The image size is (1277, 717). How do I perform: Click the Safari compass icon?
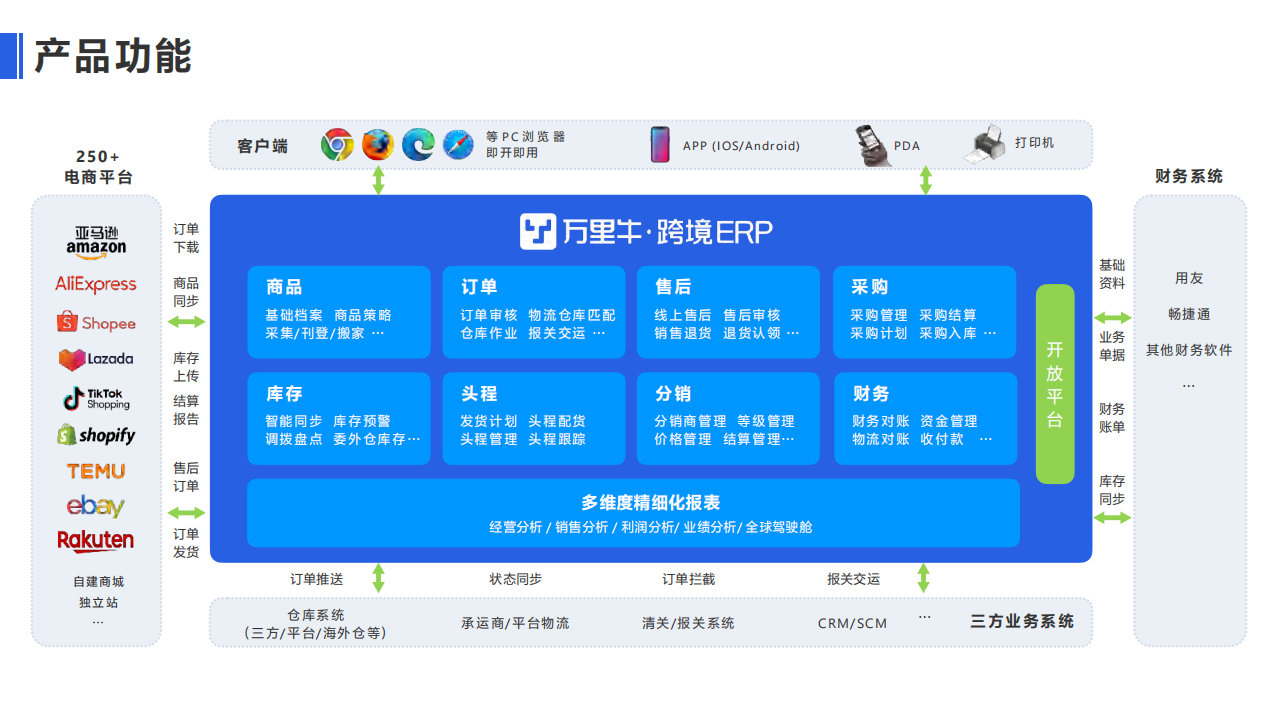tap(458, 145)
